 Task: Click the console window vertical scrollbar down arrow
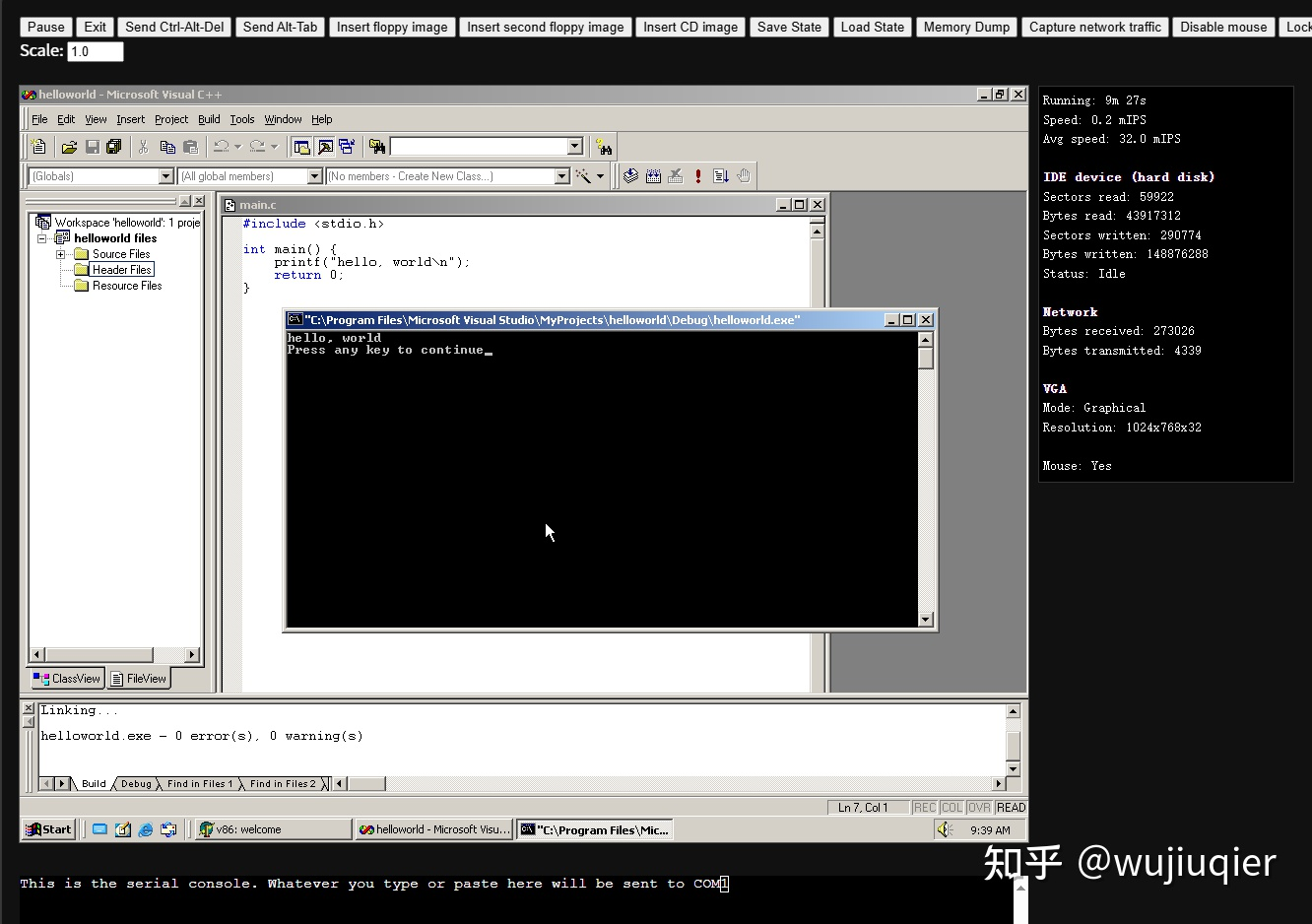pyautogui.click(x=925, y=620)
